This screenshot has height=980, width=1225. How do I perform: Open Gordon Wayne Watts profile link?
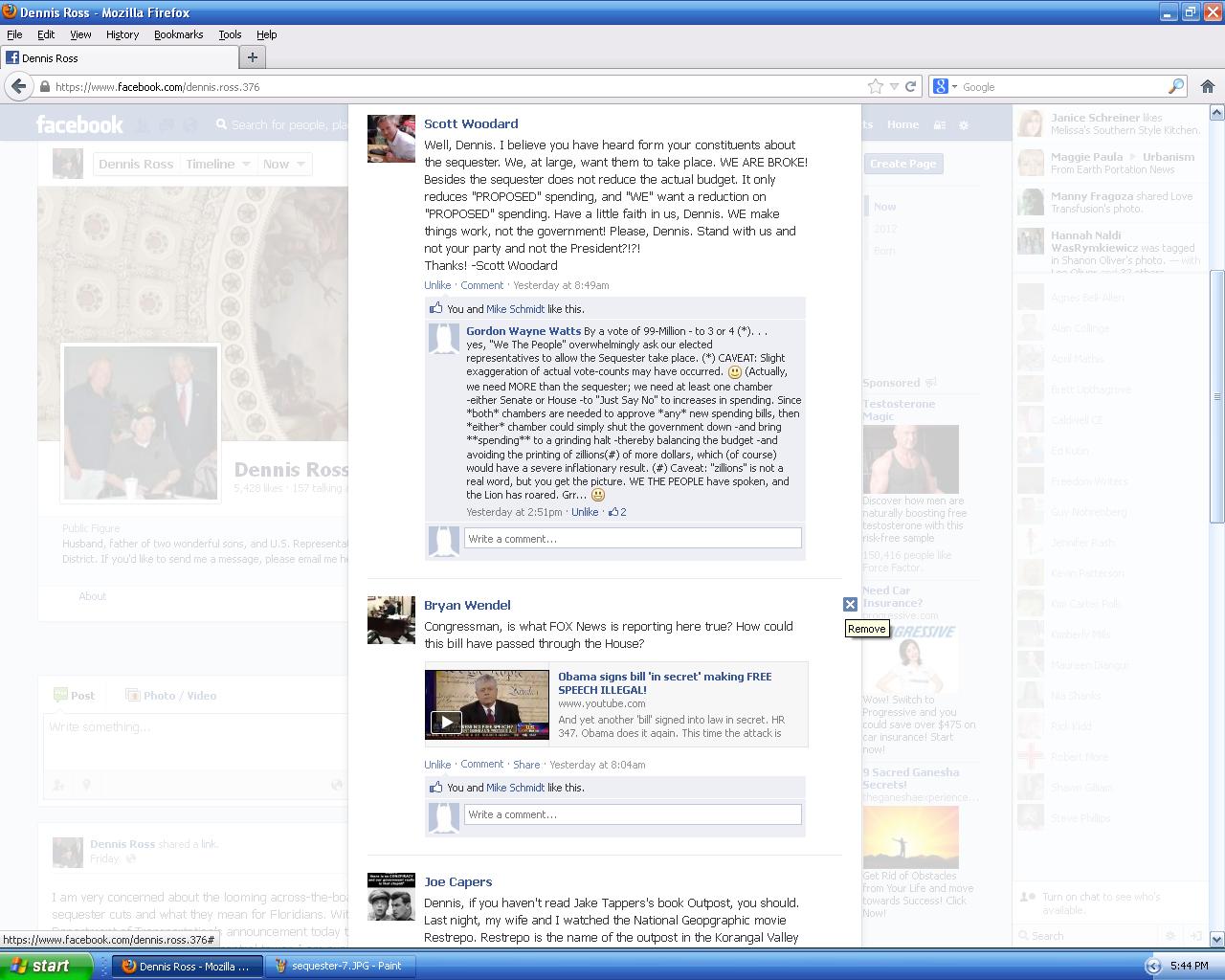click(523, 331)
